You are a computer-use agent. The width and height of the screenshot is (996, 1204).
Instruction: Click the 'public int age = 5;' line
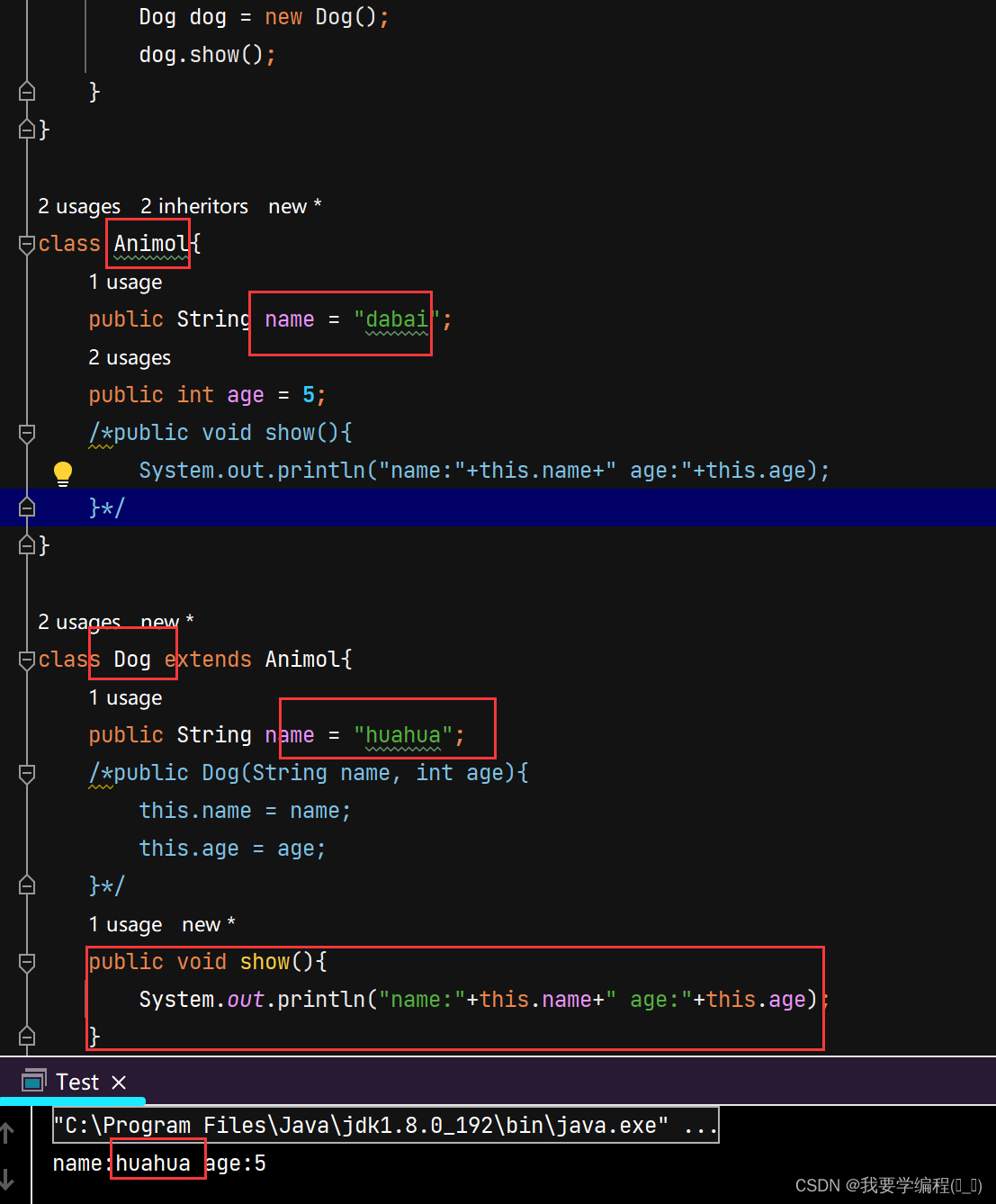pyautogui.click(x=208, y=395)
